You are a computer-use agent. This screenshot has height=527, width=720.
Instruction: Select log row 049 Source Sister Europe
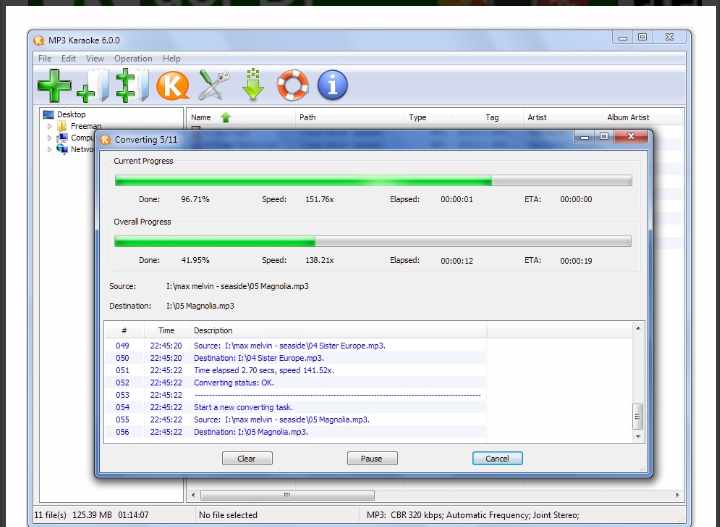(296, 346)
